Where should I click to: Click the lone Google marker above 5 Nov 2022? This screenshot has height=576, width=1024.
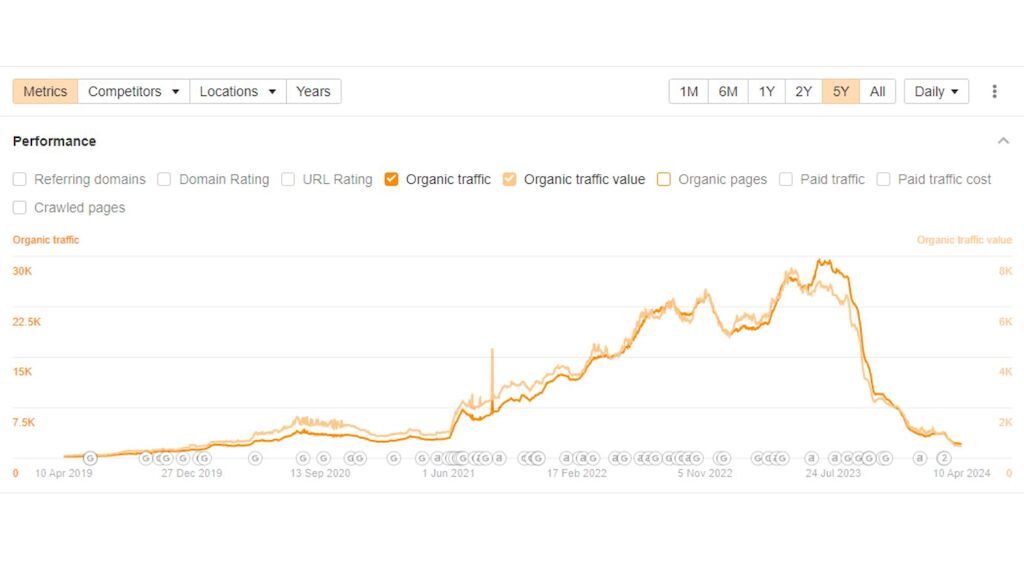click(722, 458)
